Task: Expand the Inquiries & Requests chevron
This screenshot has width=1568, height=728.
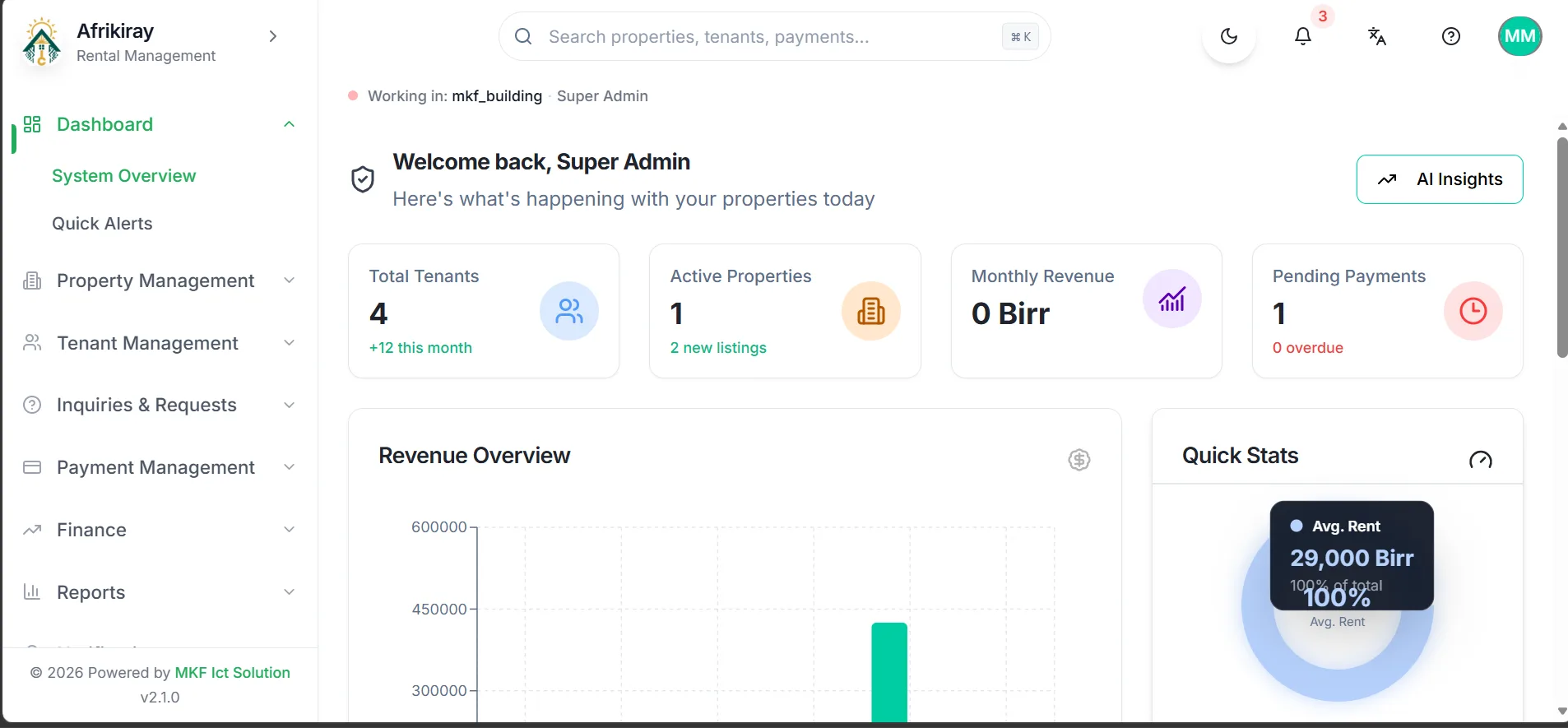Action: click(289, 405)
